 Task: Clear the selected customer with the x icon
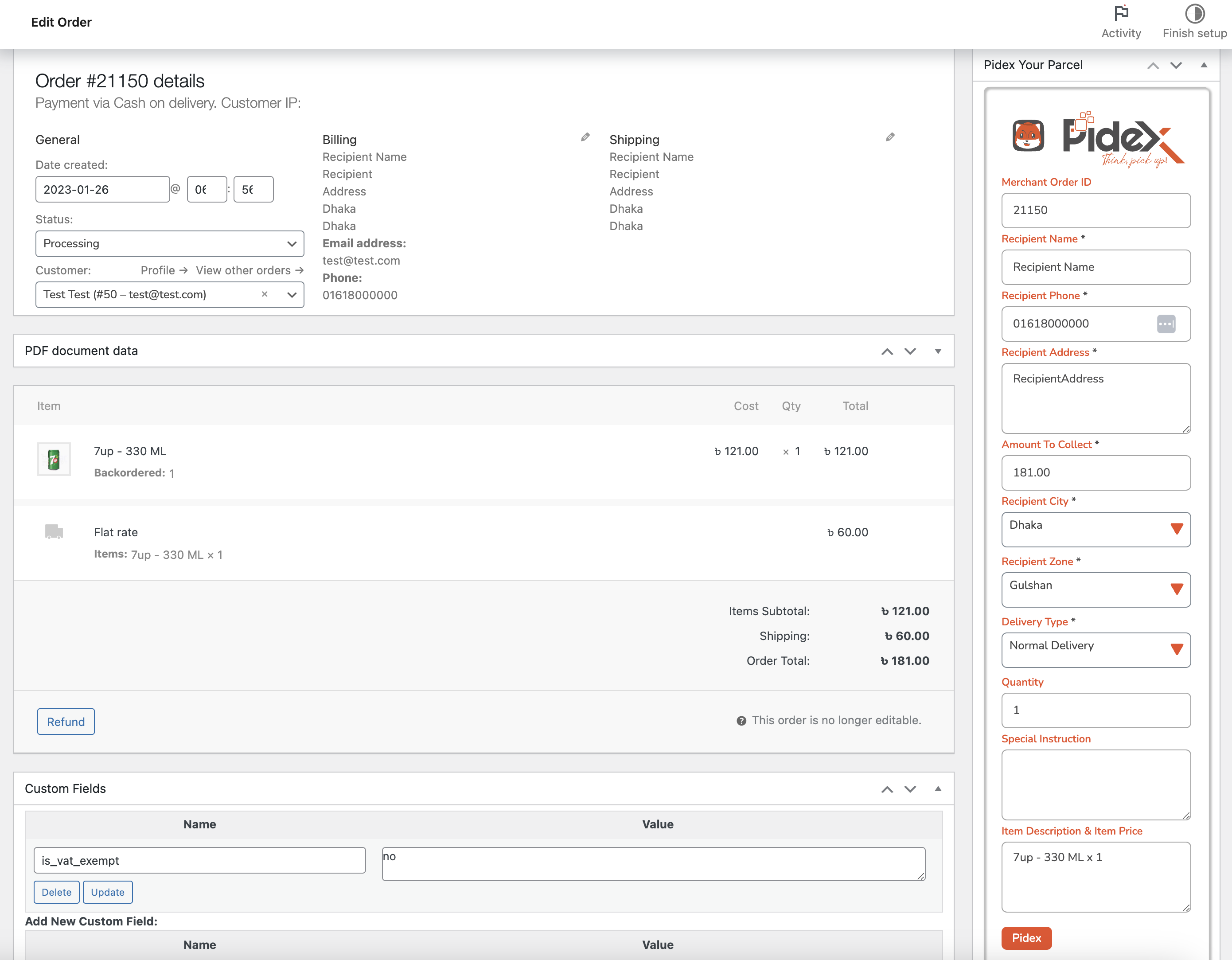point(265,294)
